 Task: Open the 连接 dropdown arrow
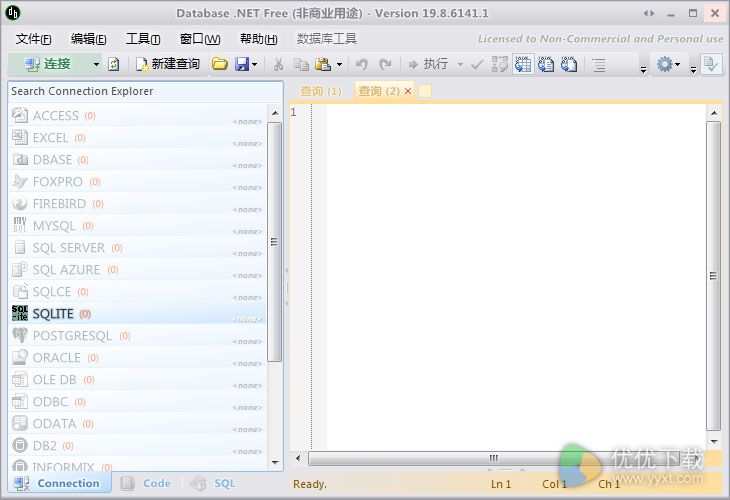click(x=96, y=64)
